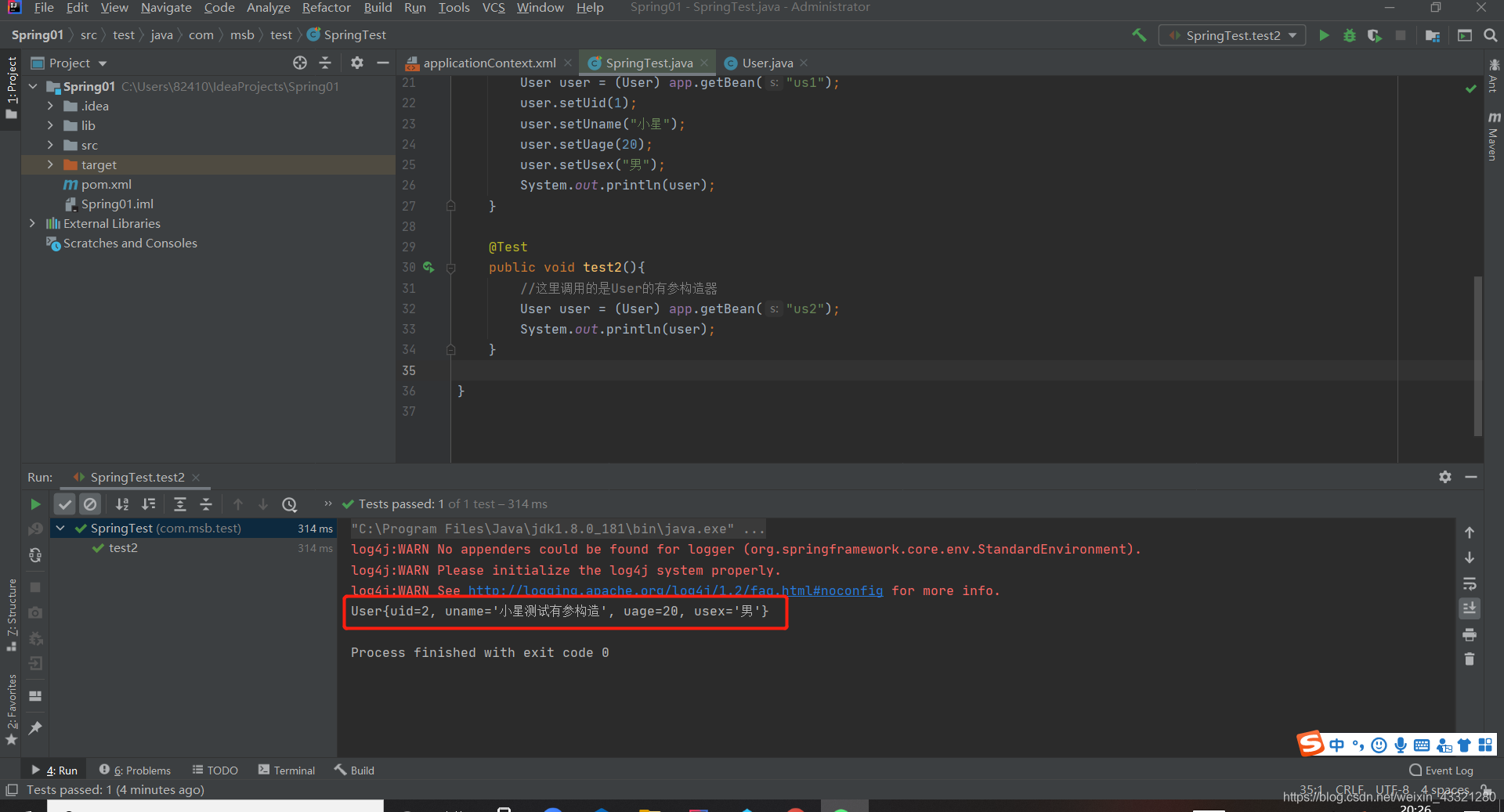Open Search Everywhere magnifier icon
This screenshot has width=1504, height=812.
[1490, 35]
